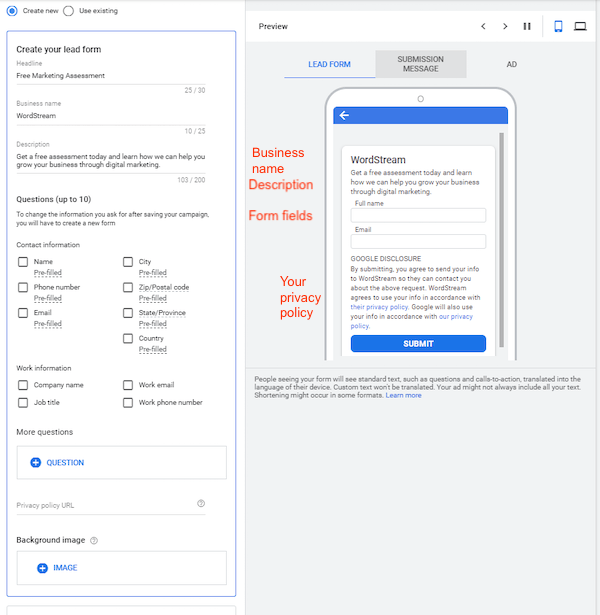Open the Learn more link
Viewport: 600px width, 615px height.
(x=403, y=395)
